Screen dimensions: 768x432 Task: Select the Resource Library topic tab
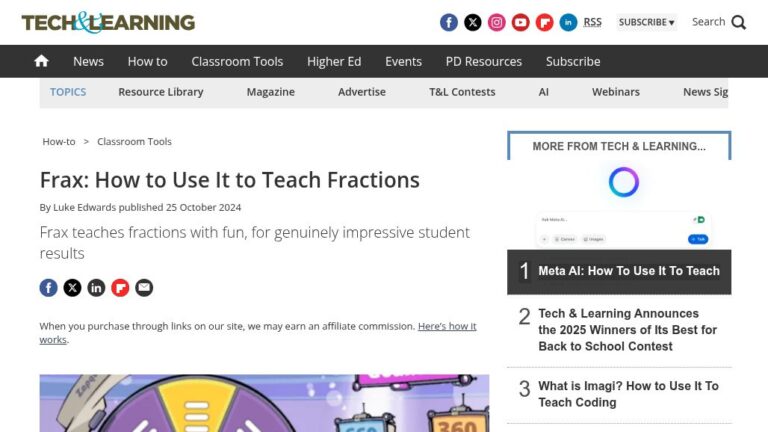point(160,92)
